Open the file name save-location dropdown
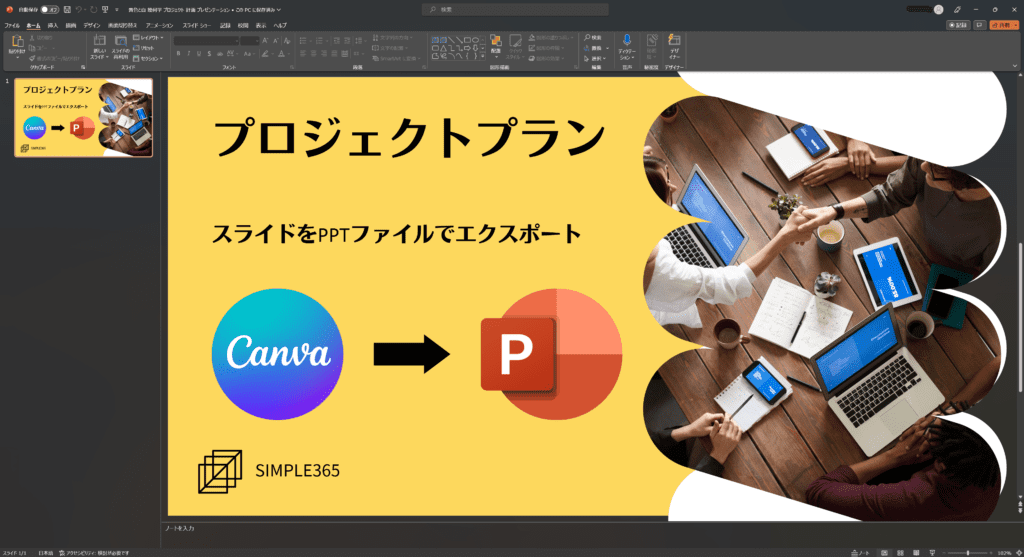1024x557 pixels. pyautogui.click(x=278, y=10)
